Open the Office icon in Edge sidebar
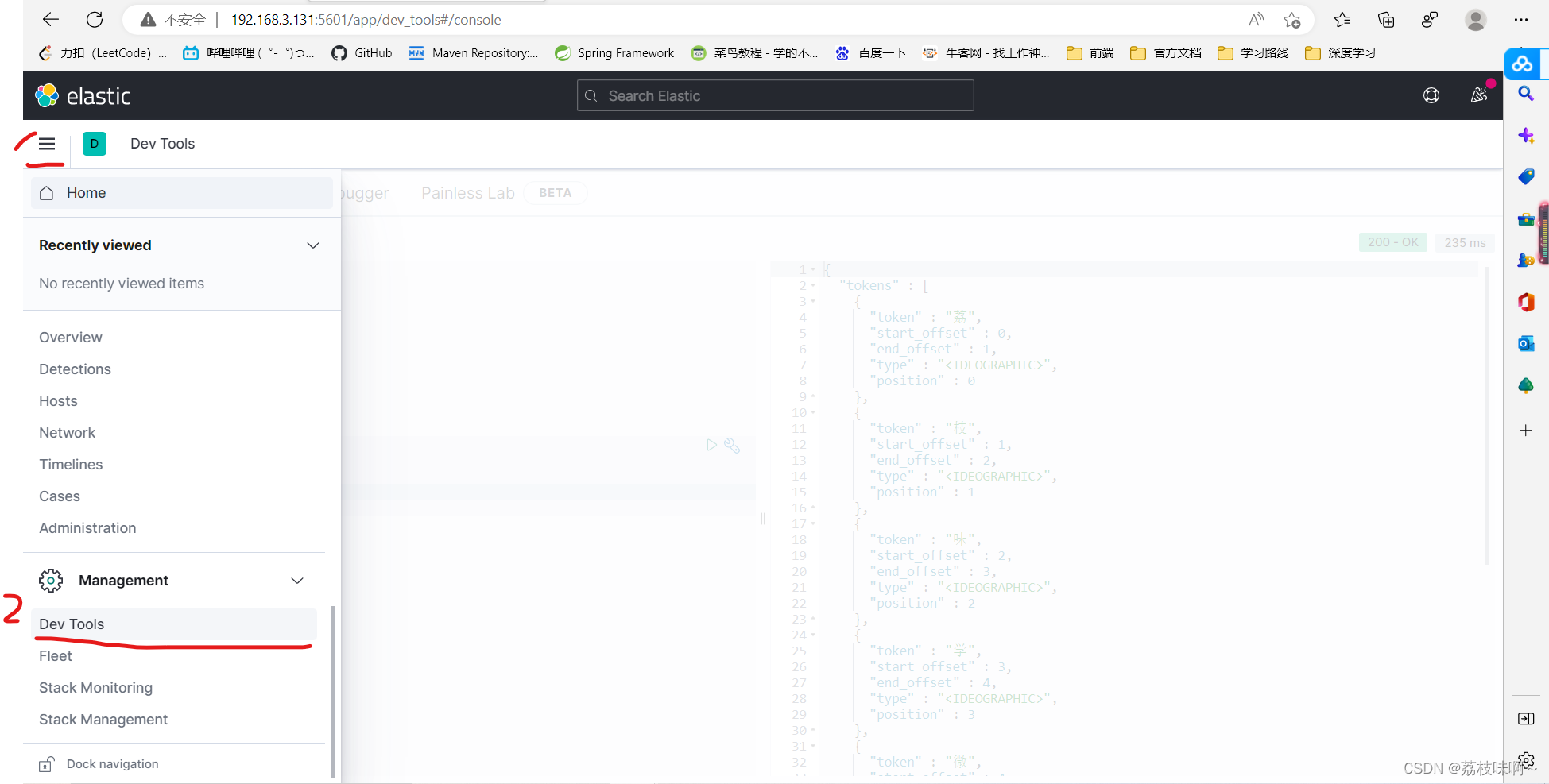This screenshot has height=784, width=1549. click(1525, 302)
